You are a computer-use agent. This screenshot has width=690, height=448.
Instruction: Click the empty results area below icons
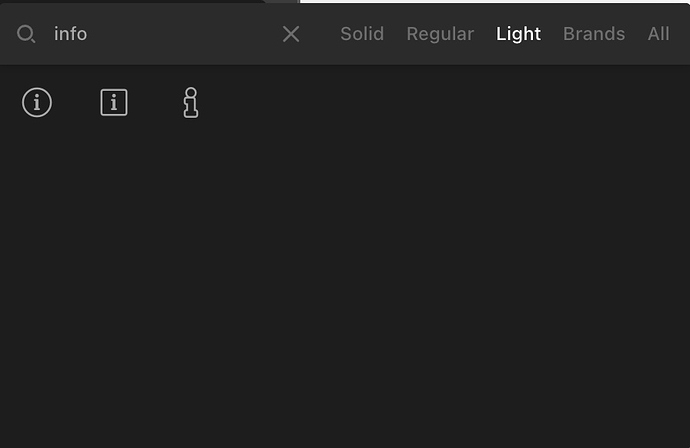(345, 282)
